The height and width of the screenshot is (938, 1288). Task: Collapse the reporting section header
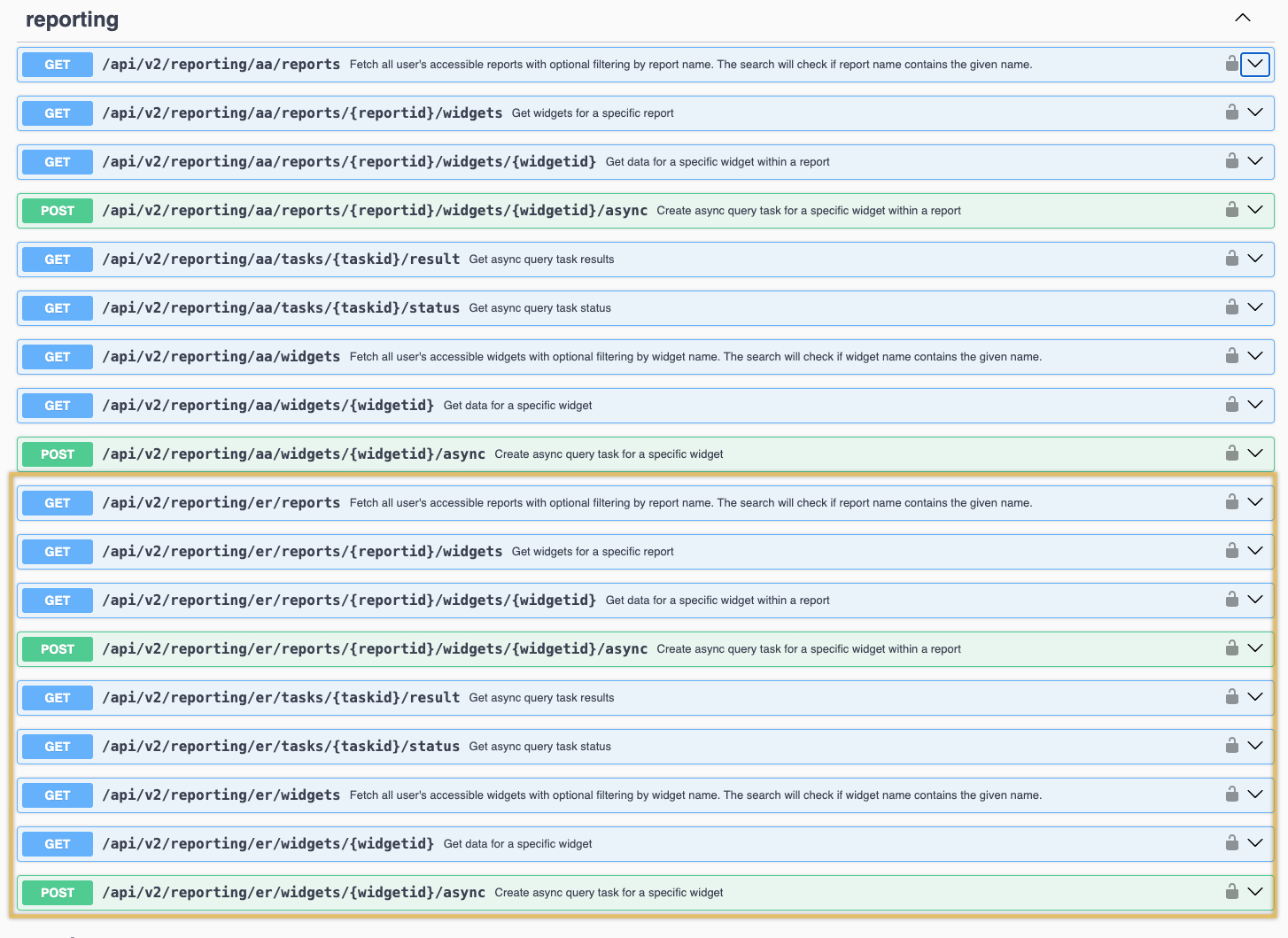tap(1243, 19)
